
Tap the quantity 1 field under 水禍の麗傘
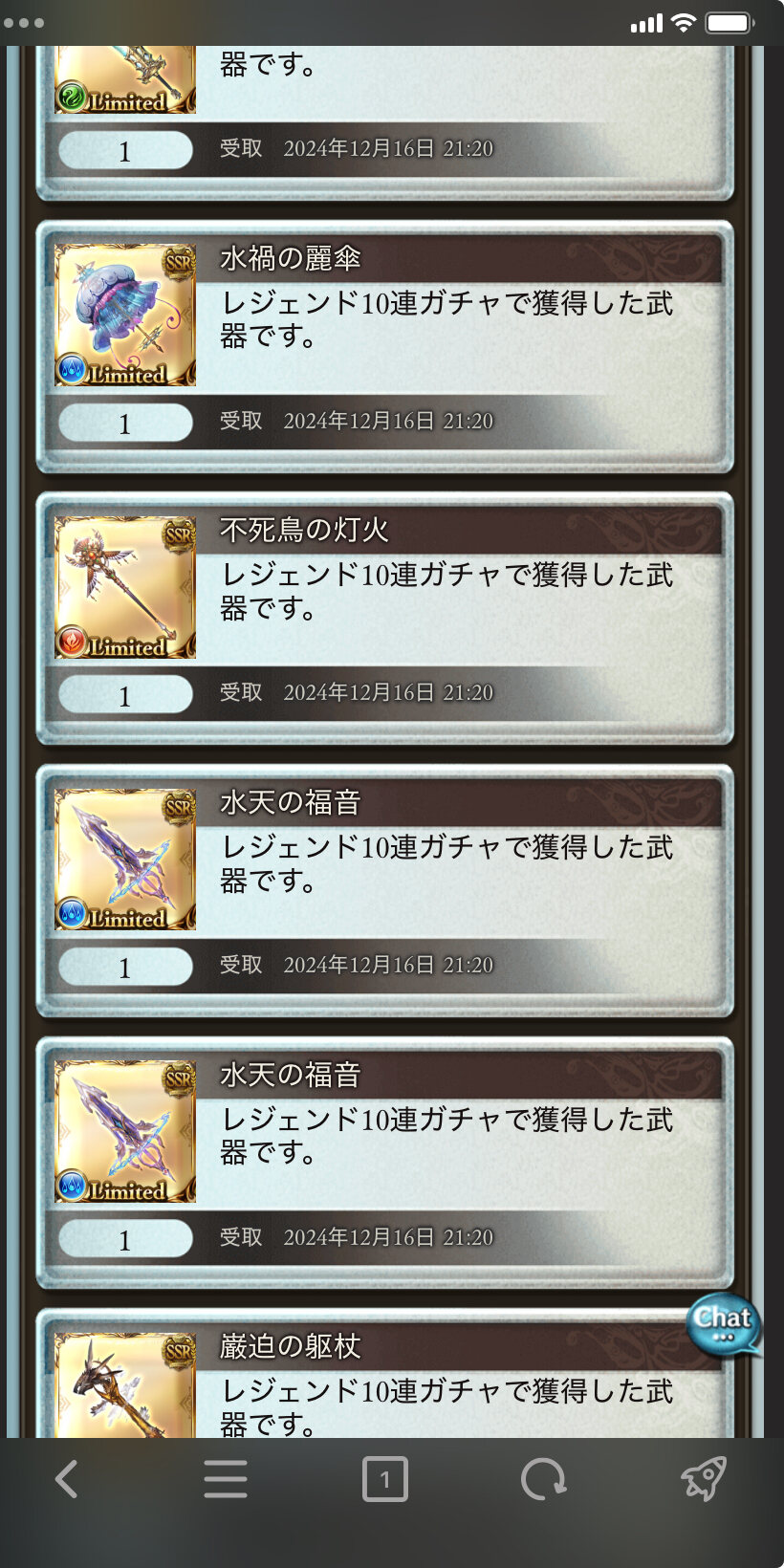point(125,422)
